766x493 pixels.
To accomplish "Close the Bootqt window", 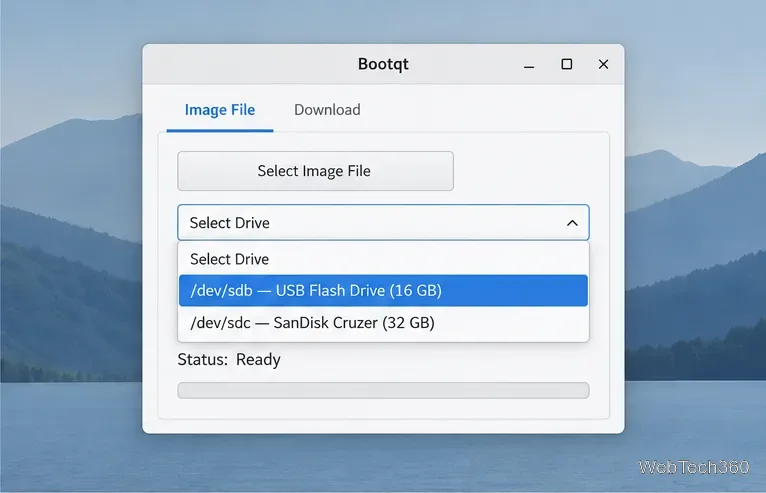I will (603, 64).
